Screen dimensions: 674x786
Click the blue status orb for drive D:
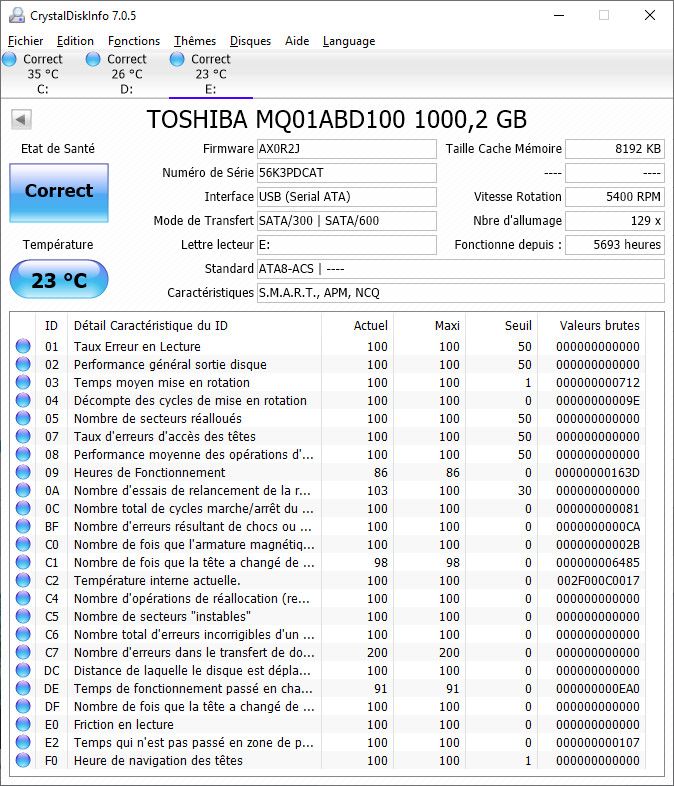[93, 59]
